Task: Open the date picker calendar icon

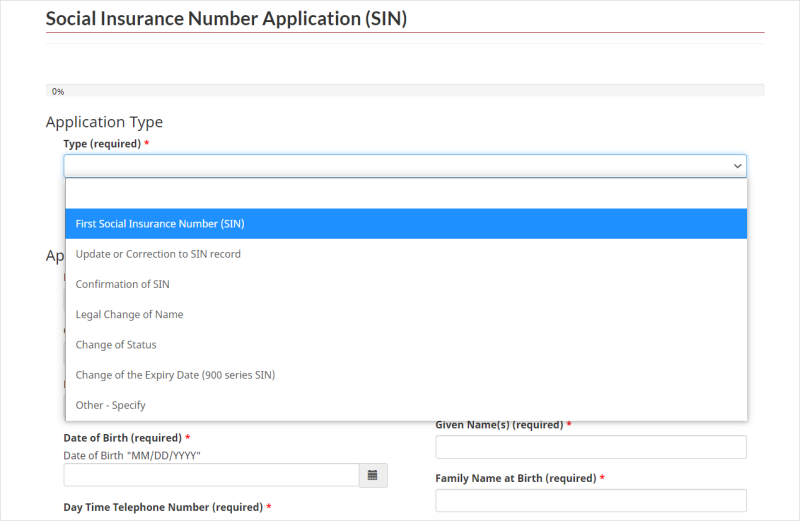Action: (372, 475)
